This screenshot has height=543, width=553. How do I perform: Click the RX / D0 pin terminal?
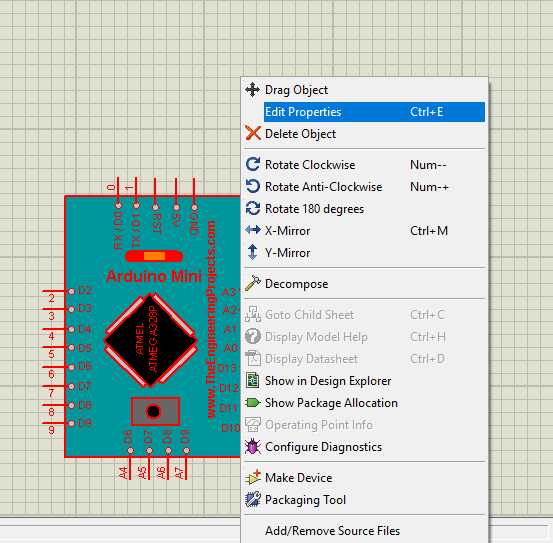click(x=118, y=206)
